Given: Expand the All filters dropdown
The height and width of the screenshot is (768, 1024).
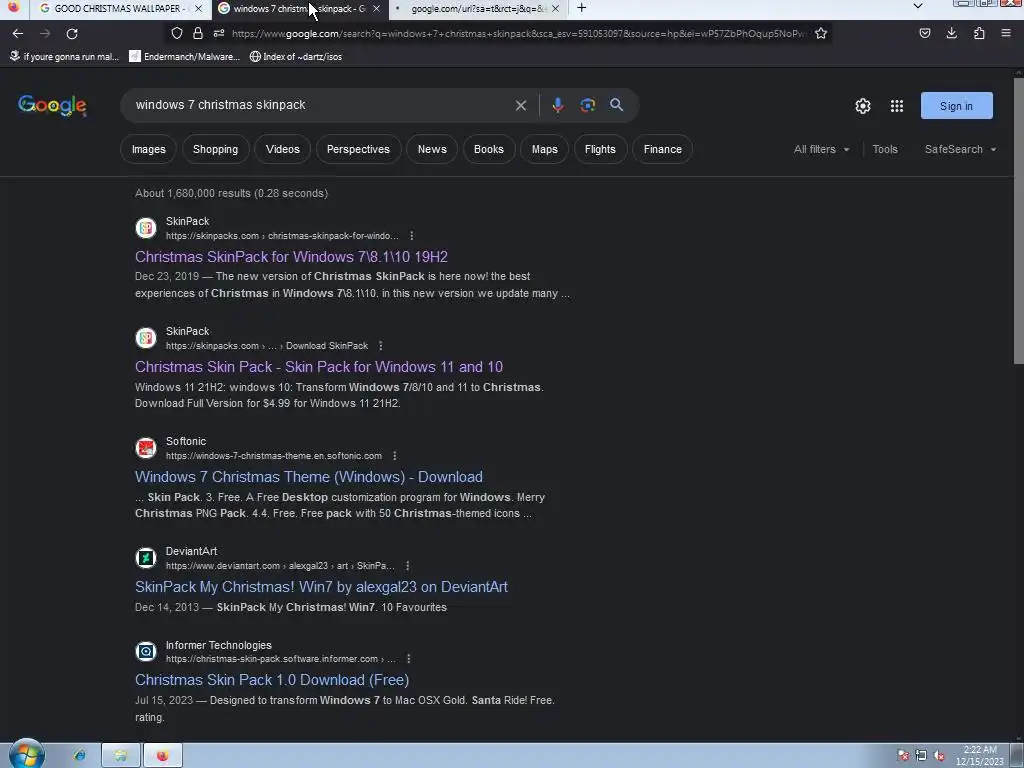Looking at the screenshot, I should (x=822, y=150).
